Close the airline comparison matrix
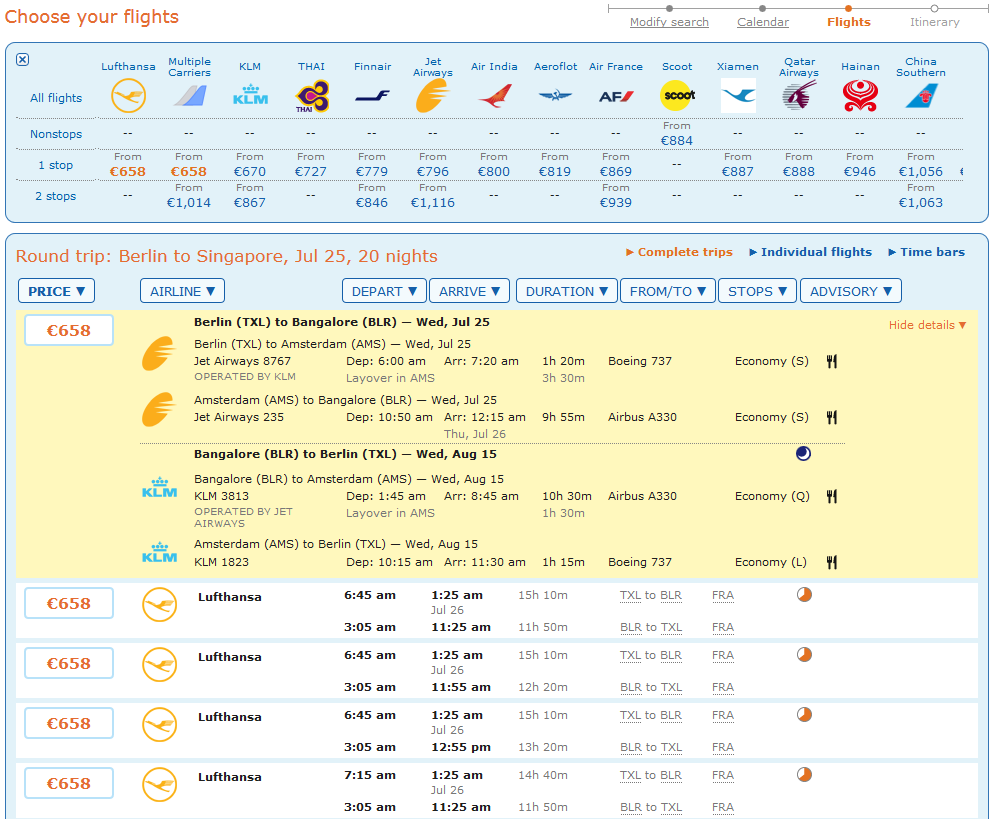The image size is (993, 819). point(22,59)
